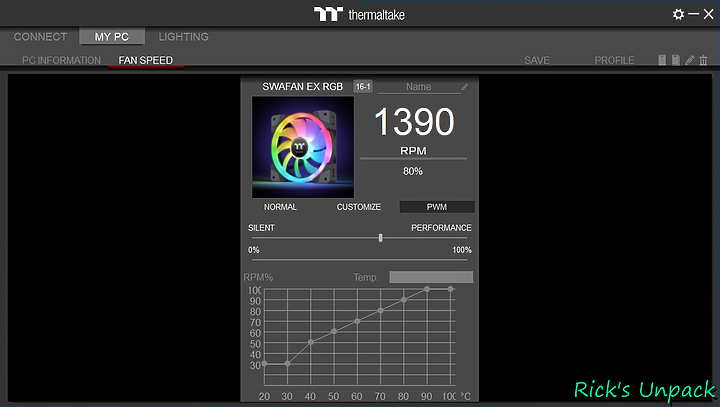Screen dimensions: 720x407
Task: Click the profile copy icon
Action: [x=662, y=60]
